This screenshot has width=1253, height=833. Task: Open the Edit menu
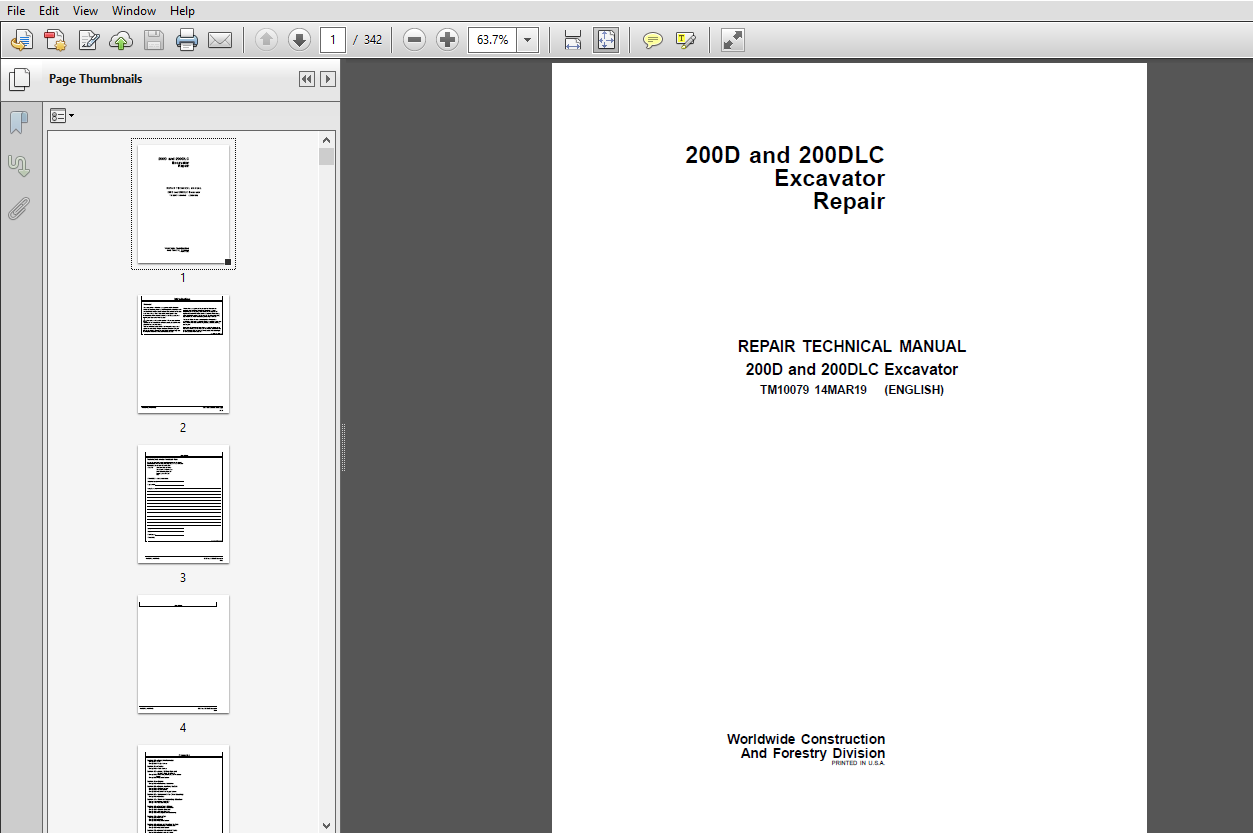[49, 10]
